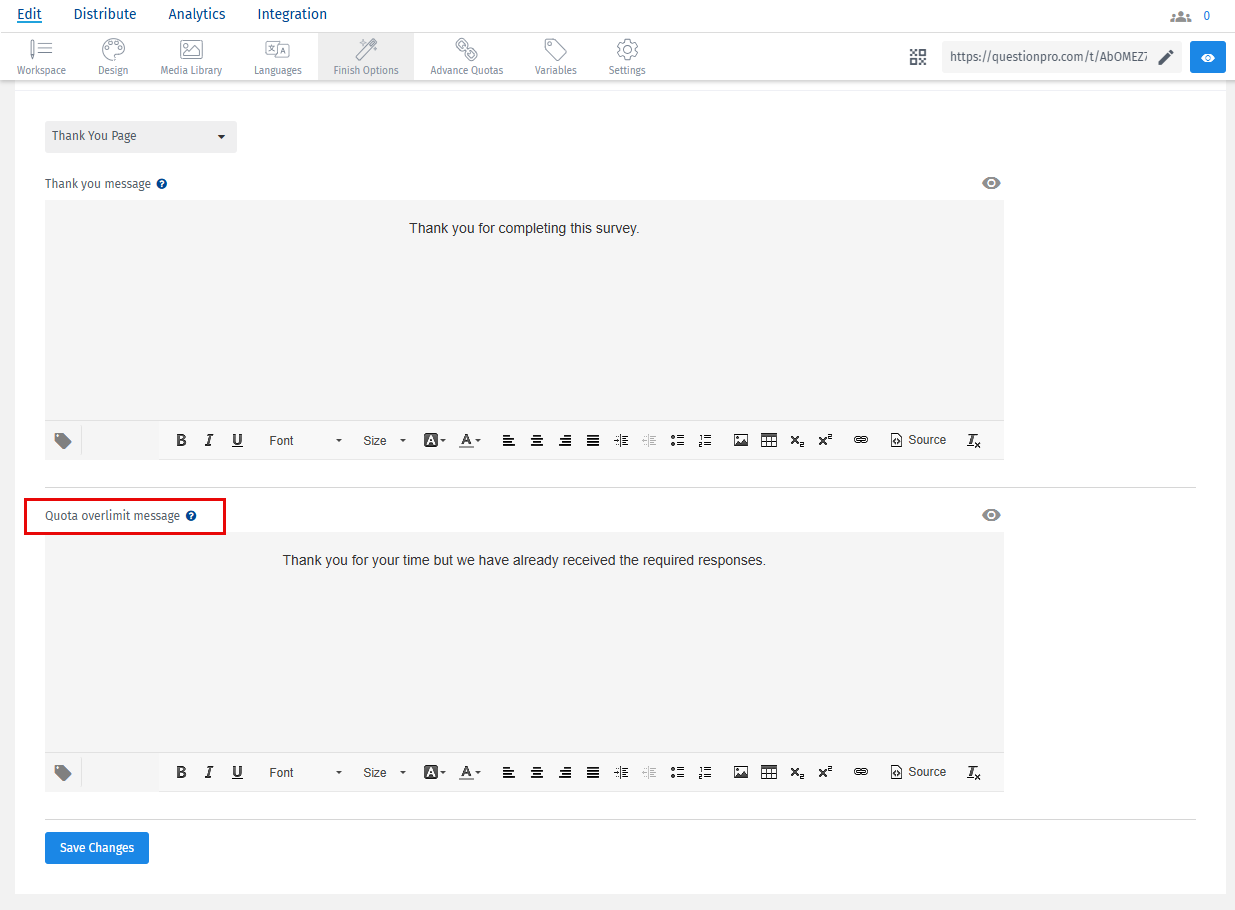Pick text color in Quota overlimit editor
This screenshot has width=1235, height=910.
coord(470,772)
